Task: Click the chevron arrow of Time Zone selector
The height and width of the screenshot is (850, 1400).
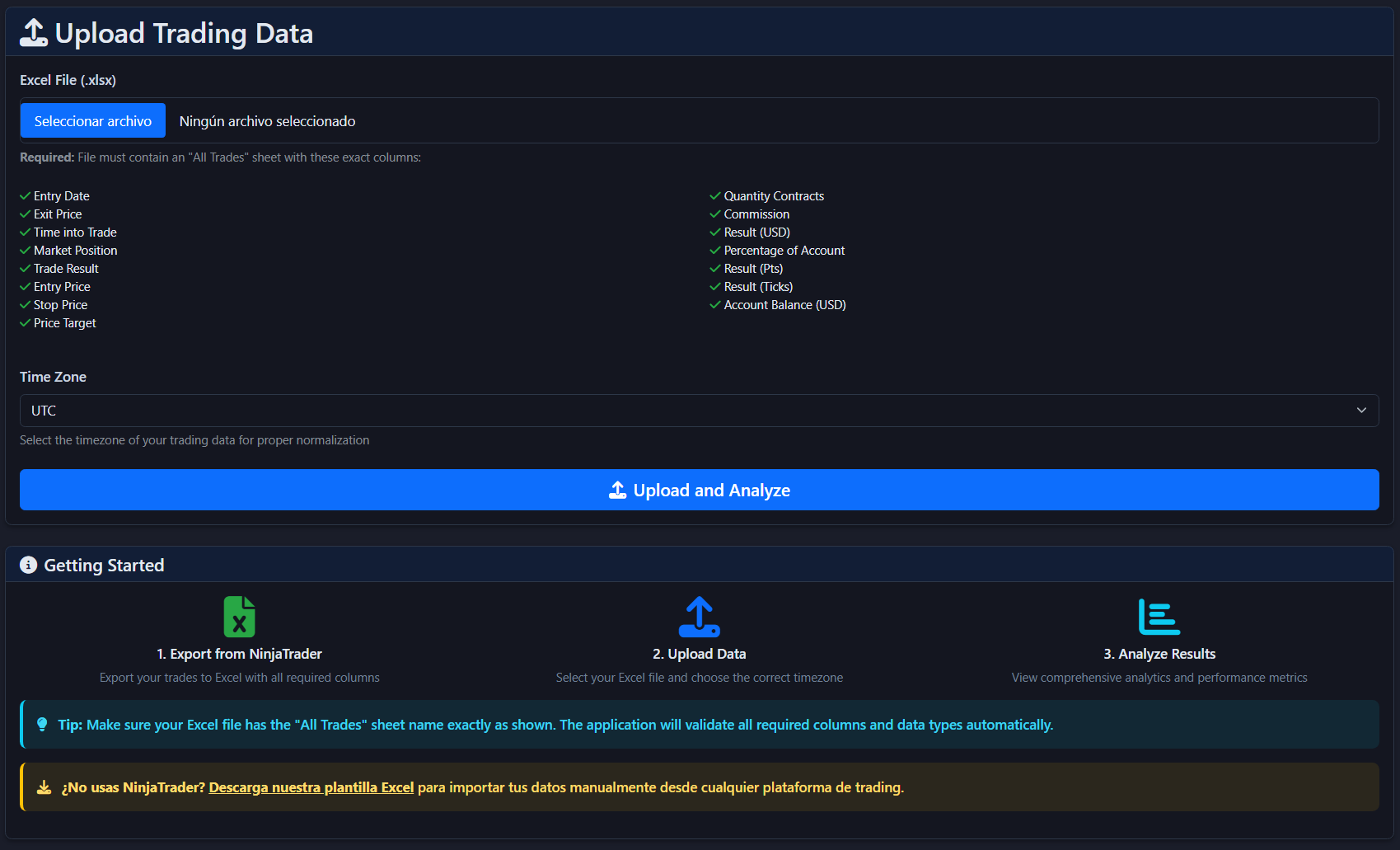Action: coord(1361,411)
